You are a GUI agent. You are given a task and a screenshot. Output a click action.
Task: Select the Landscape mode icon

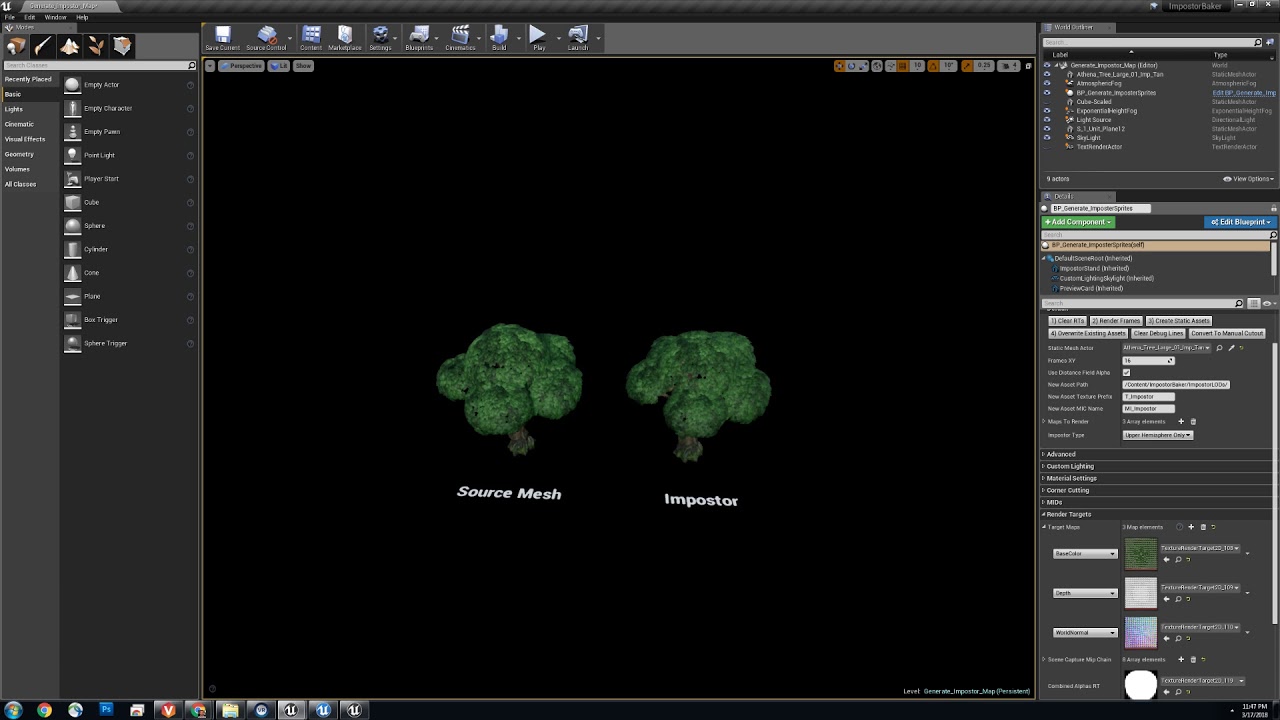tap(69, 46)
